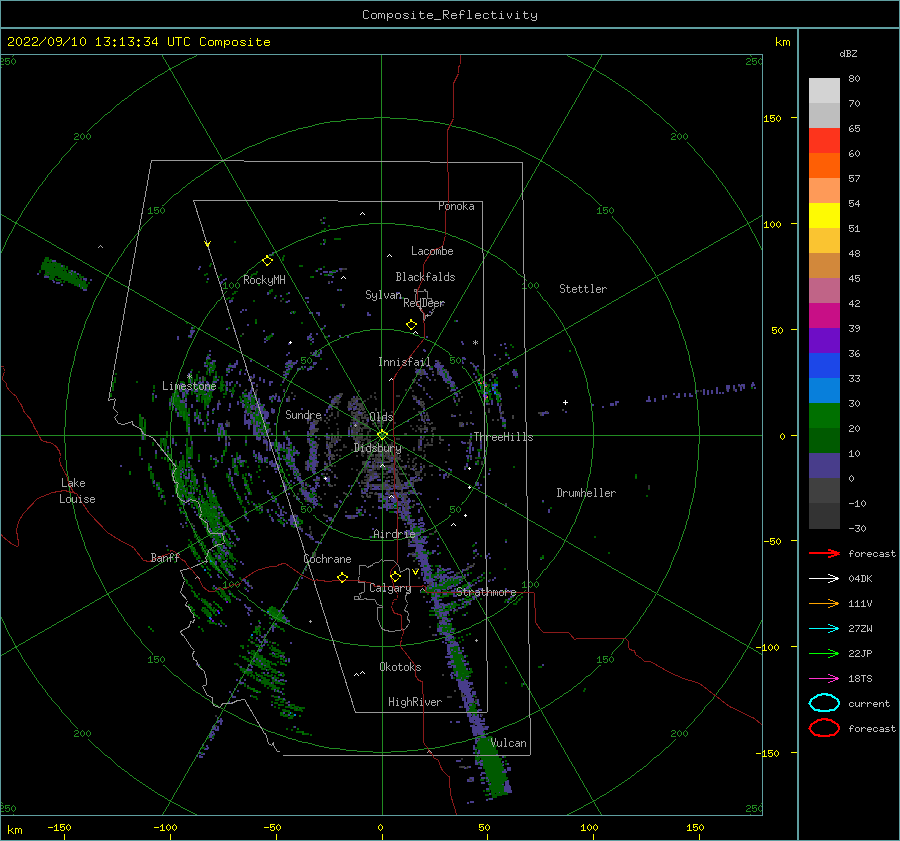Image resolution: width=900 pixels, height=841 pixels.
Task: Click the Limestone label
Action: (x=189, y=386)
